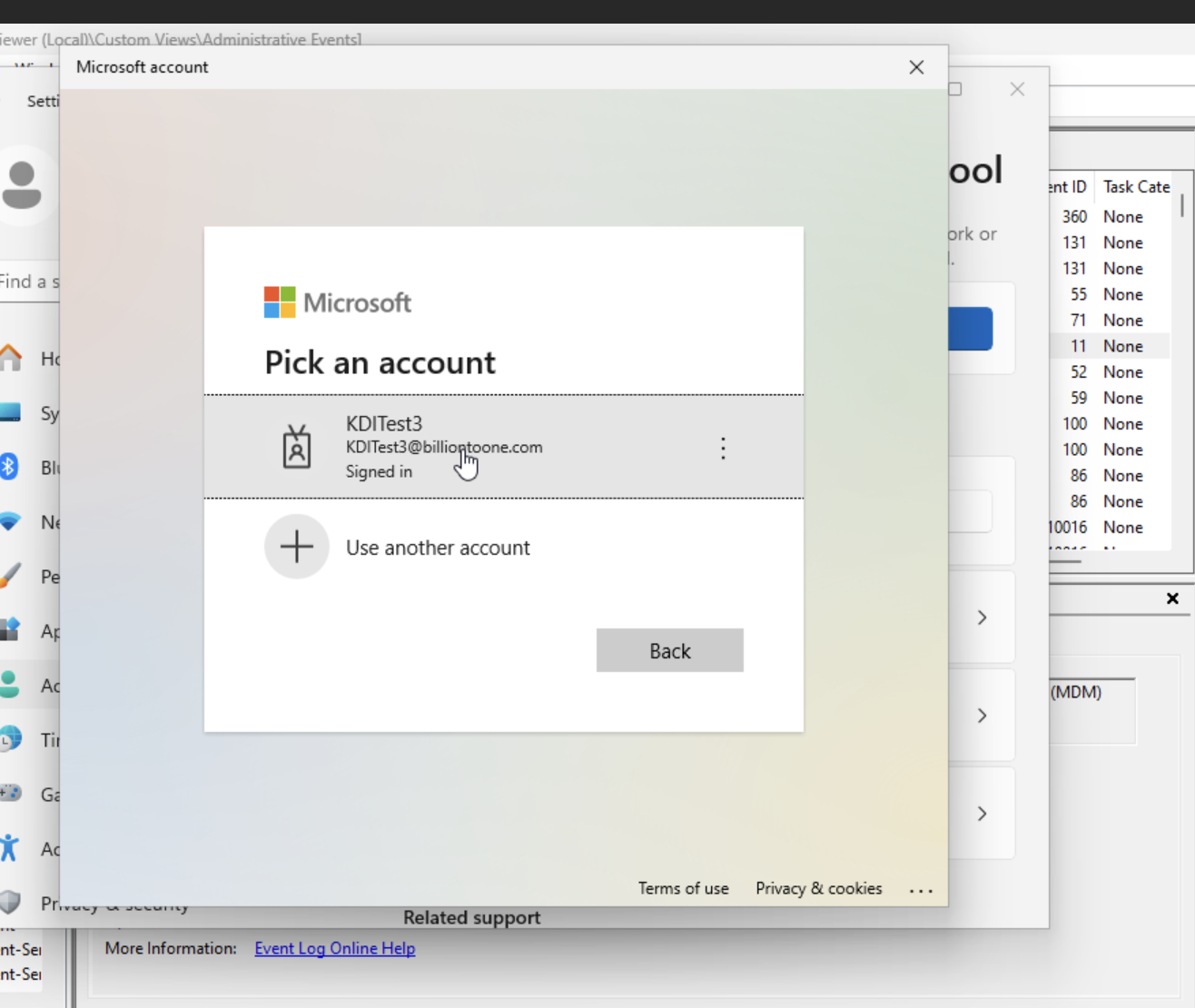Viewport: 1195px width, 1008px height.
Task: Open the more options ellipsis in footer
Action: [921, 890]
